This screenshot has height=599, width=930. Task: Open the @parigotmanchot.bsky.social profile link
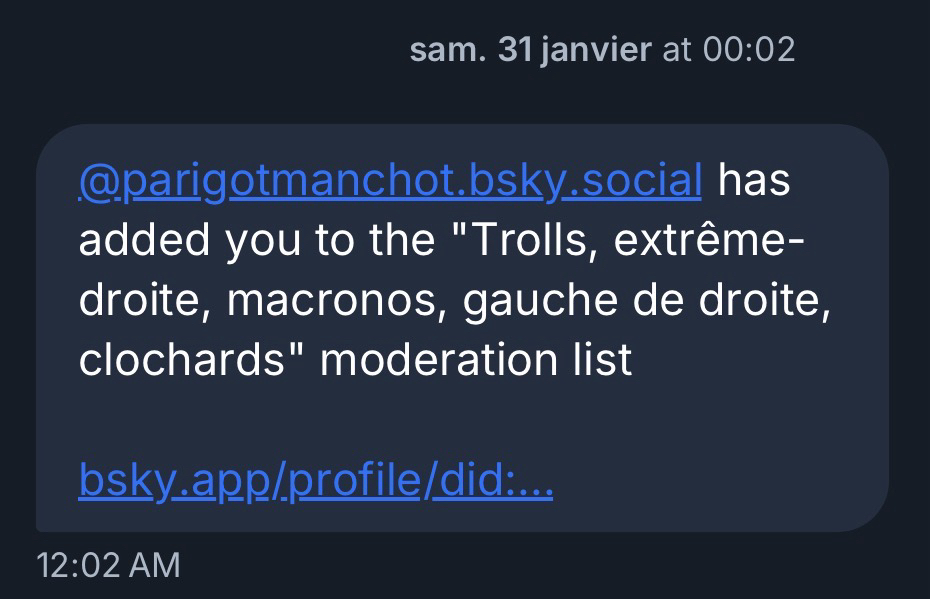[390, 181]
